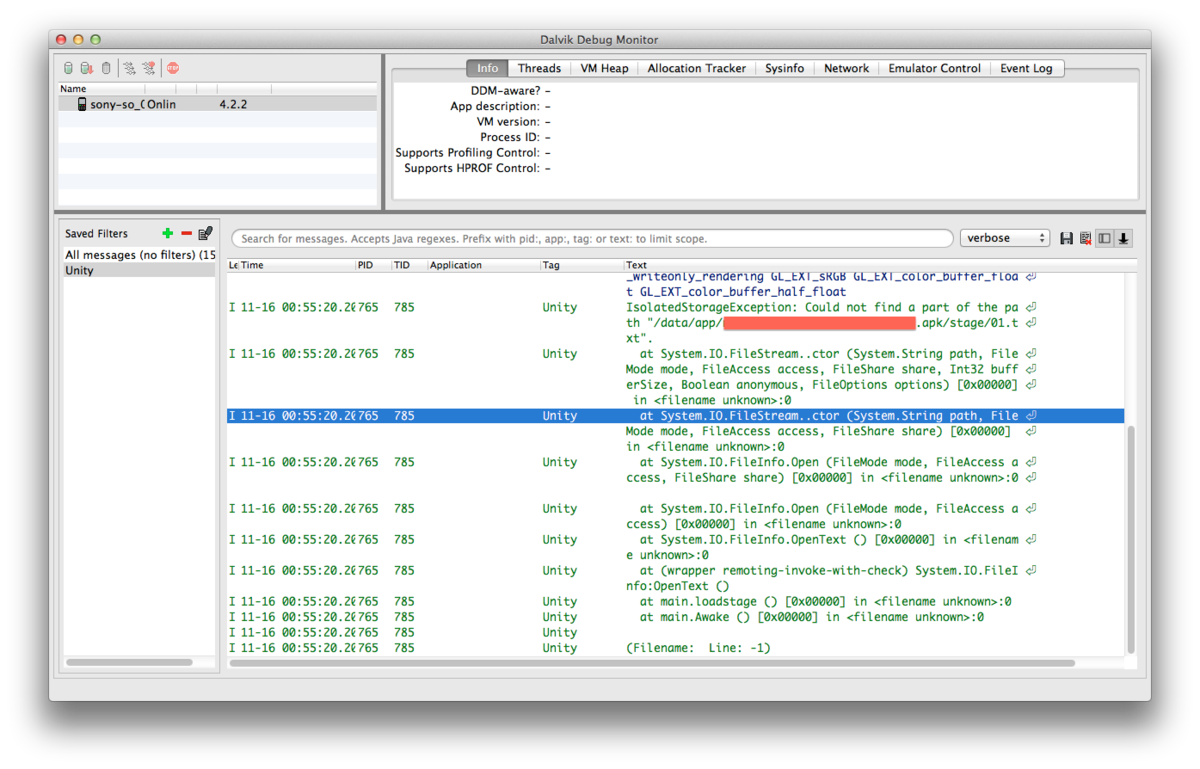Edit the selected logcat filter
1200x769 pixels.
pos(205,233)
